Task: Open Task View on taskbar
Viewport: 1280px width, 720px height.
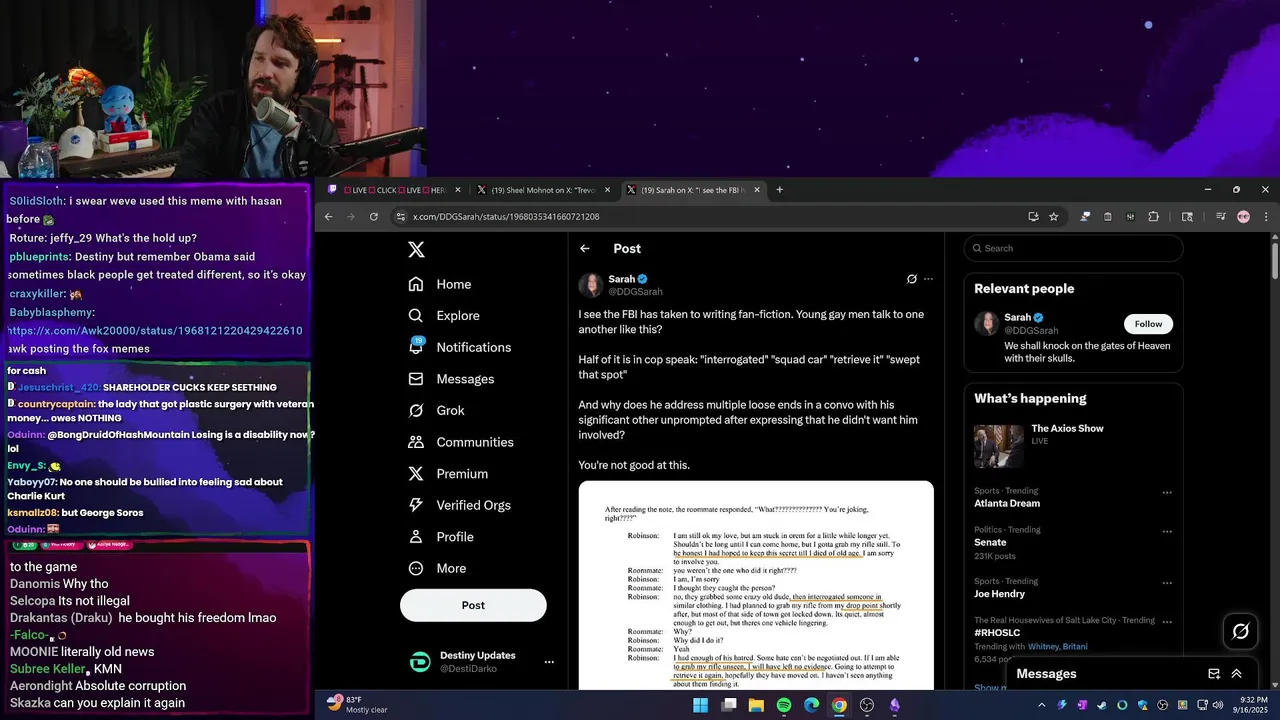Action: pos(729,705)
